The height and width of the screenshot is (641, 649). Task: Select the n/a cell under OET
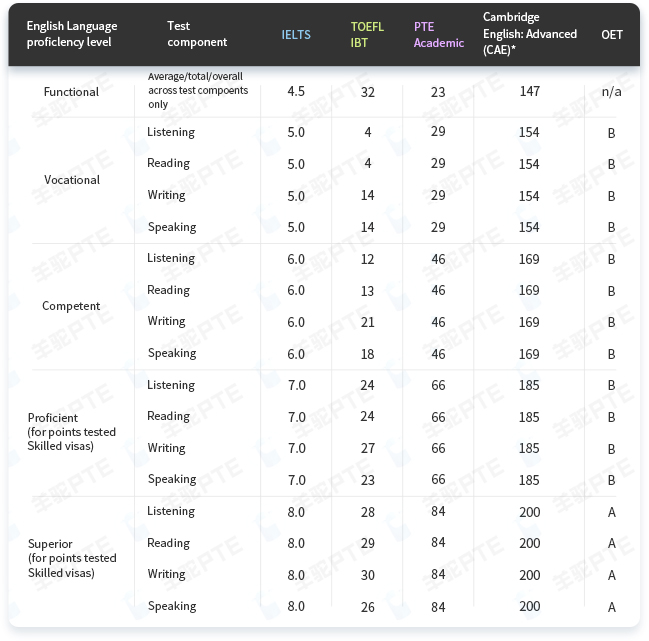[x=611, y=92]
